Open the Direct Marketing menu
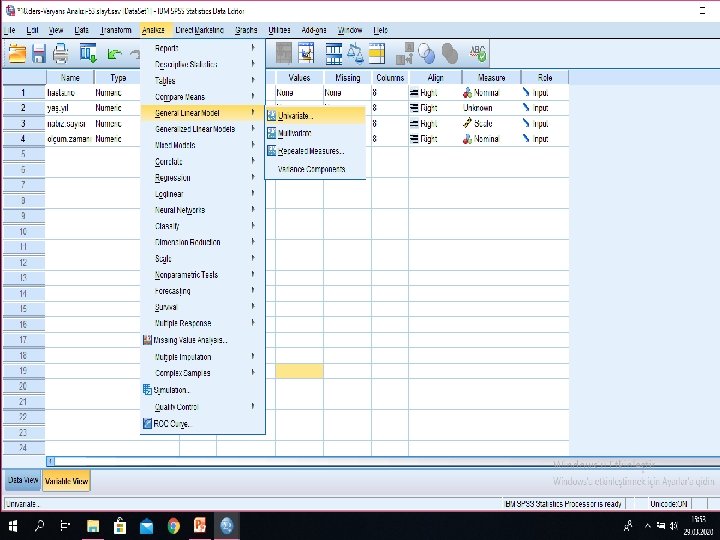Viewport: 720px width, 540px height. pos(199,30)
